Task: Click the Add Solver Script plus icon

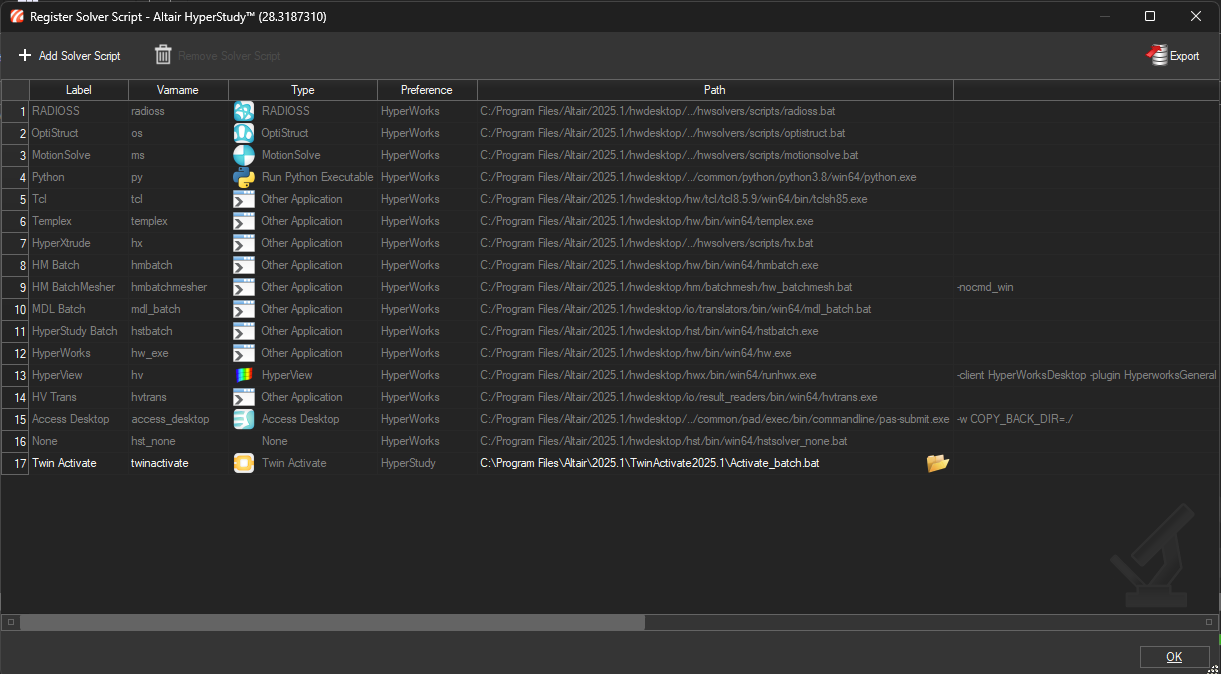Action: tap(25, 56)
